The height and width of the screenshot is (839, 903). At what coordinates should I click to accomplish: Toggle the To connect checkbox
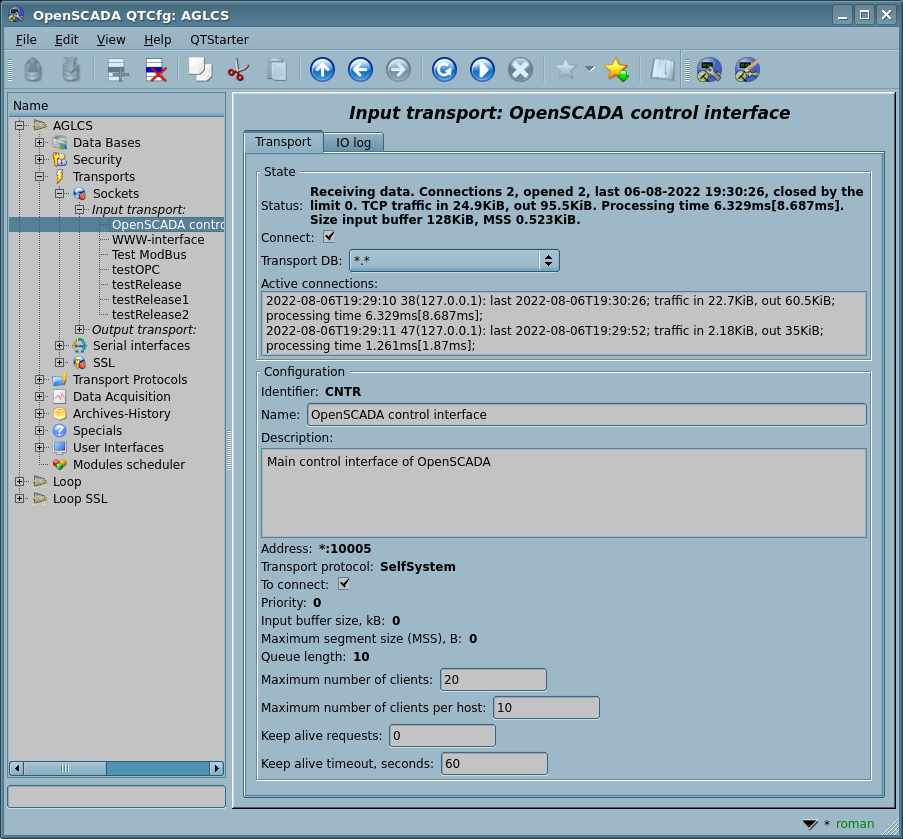pyautogui.click(x=344, y=584)
